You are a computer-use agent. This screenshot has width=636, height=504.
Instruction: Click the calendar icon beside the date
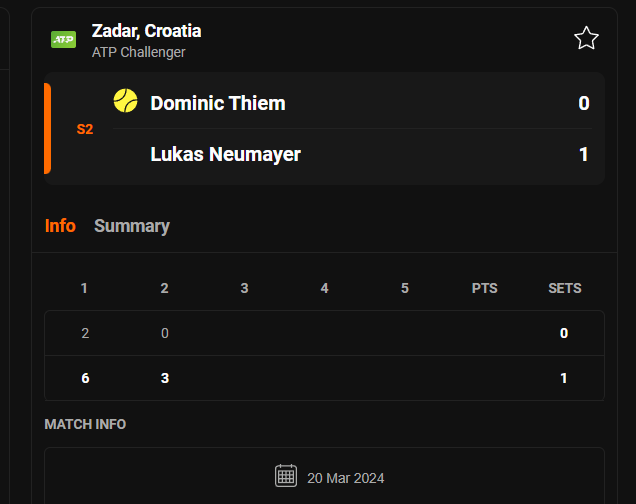coord(286,476)
